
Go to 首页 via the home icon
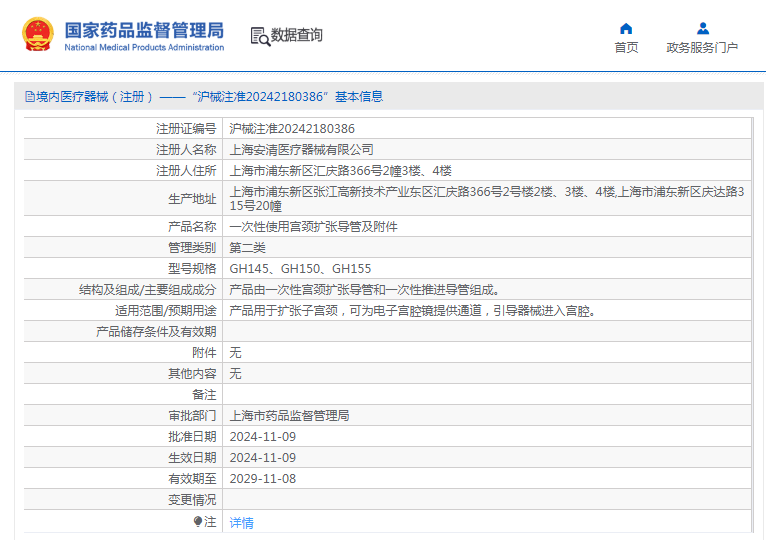626,28
